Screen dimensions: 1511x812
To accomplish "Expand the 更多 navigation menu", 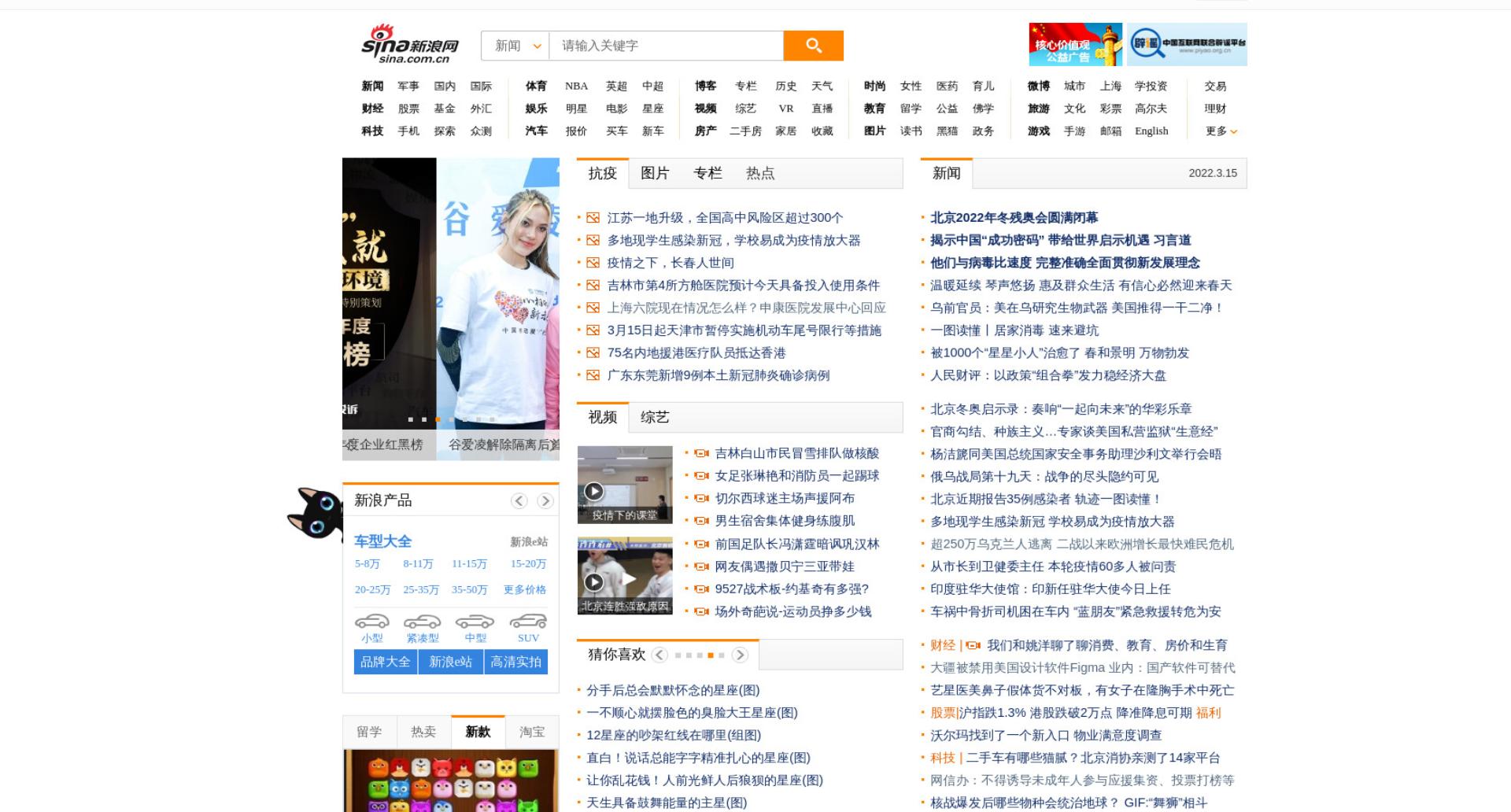I will click(1221, 131).
